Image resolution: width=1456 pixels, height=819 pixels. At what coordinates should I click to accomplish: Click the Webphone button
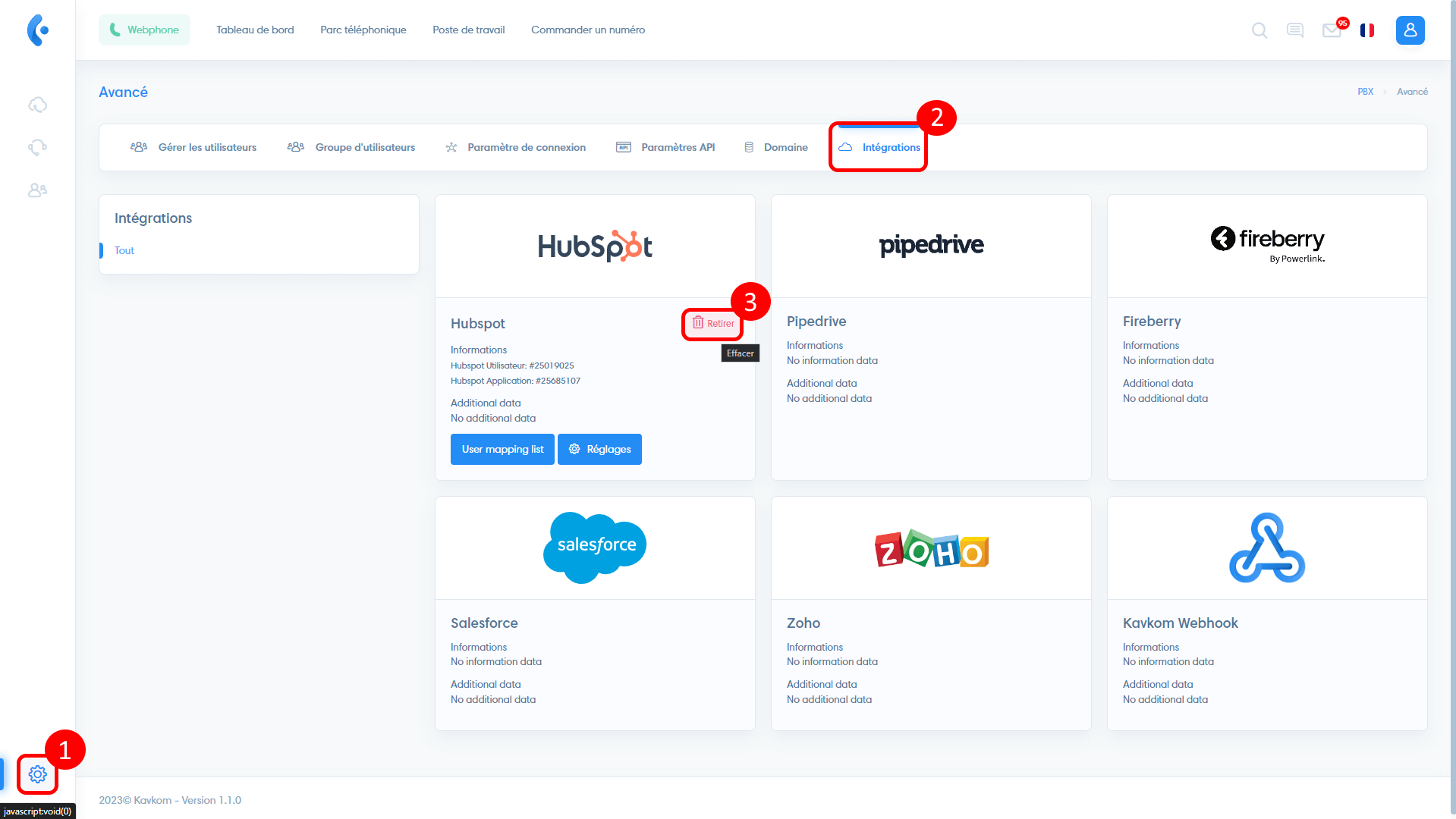click(144, 30)
